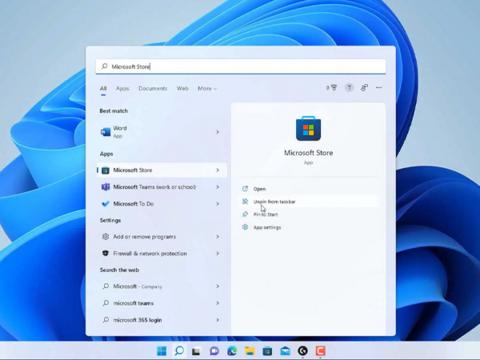Viewport: 480px width, 360px height.
Task: Click the search icon beside microsoft 365 login
Action: click(x=106, y=320)
